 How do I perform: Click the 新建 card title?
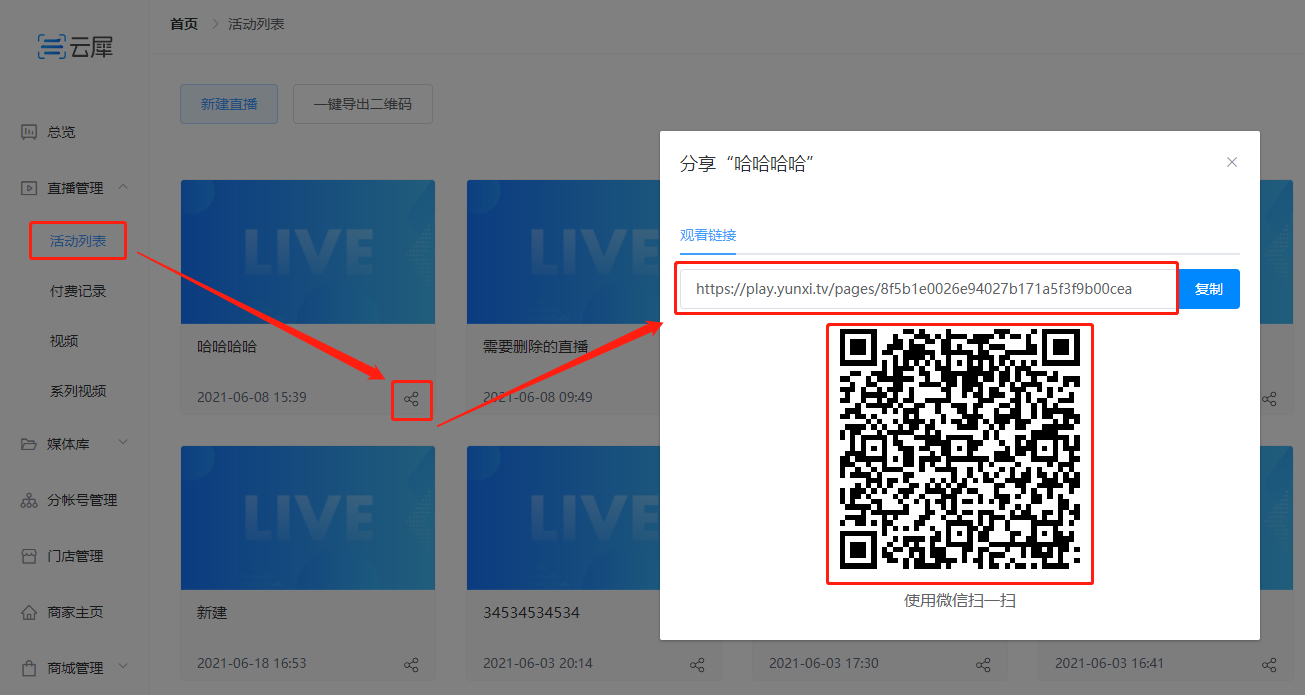pos(212,612)
